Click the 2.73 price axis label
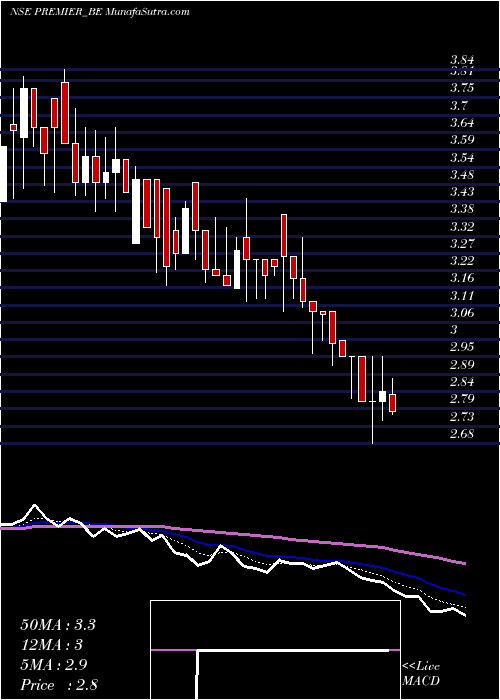This screenshot has width=500, height=700. pos(462,416)
